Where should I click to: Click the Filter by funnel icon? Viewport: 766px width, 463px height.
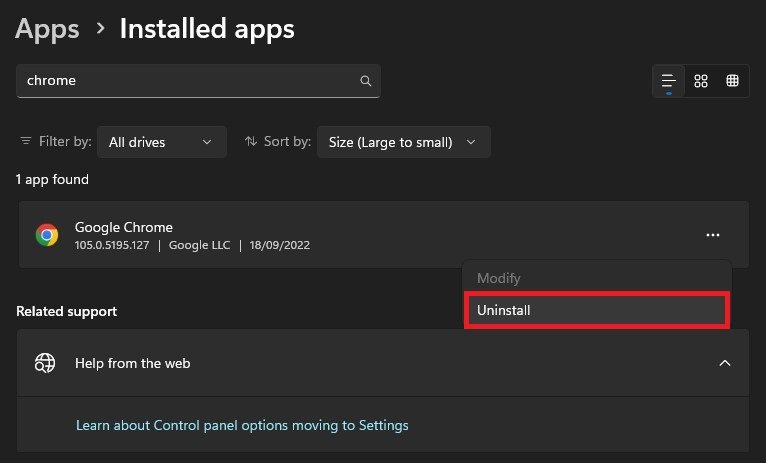coord(25,142)
